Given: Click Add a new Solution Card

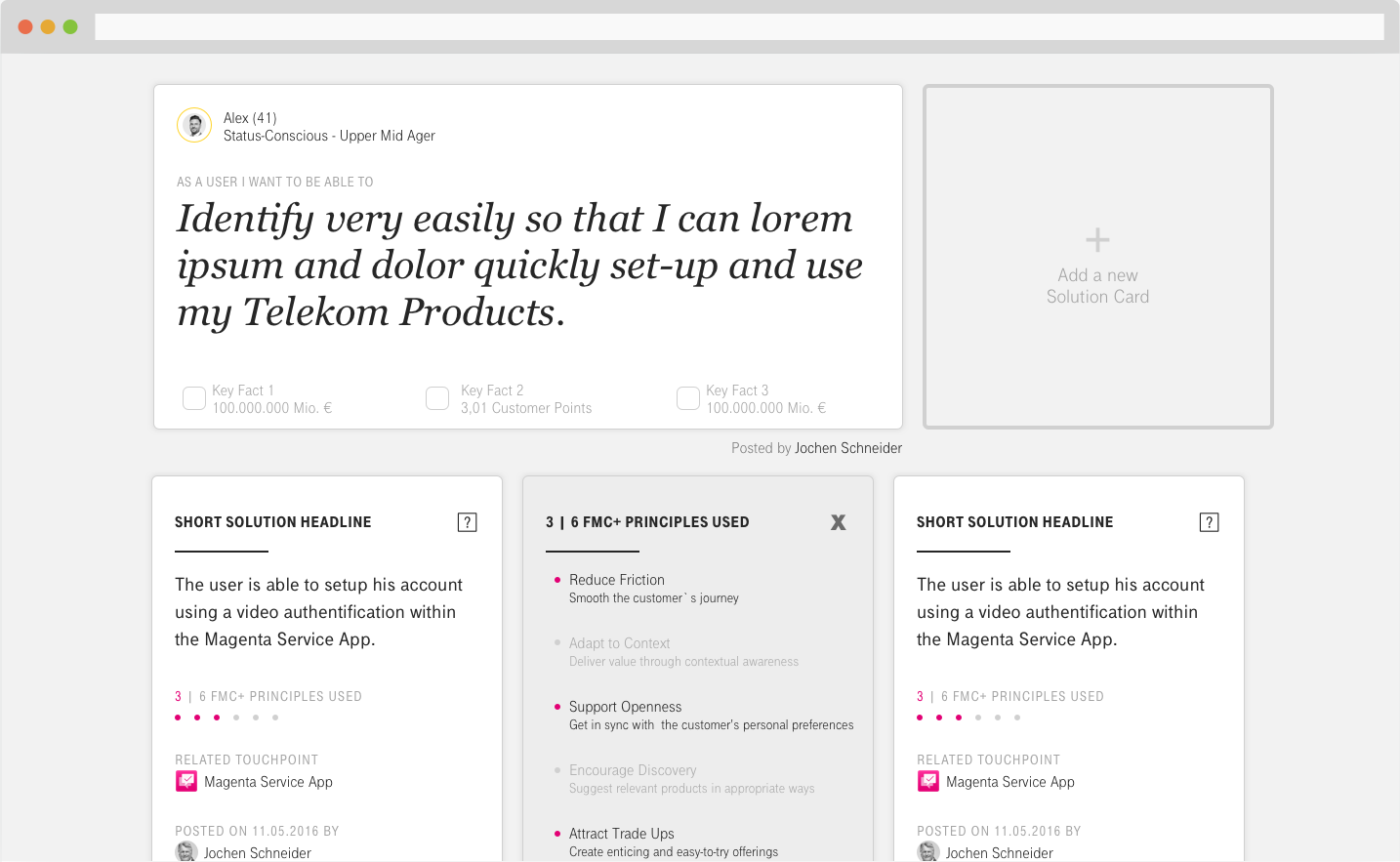Looking at the screenshot, I should tap(1097, 286).
